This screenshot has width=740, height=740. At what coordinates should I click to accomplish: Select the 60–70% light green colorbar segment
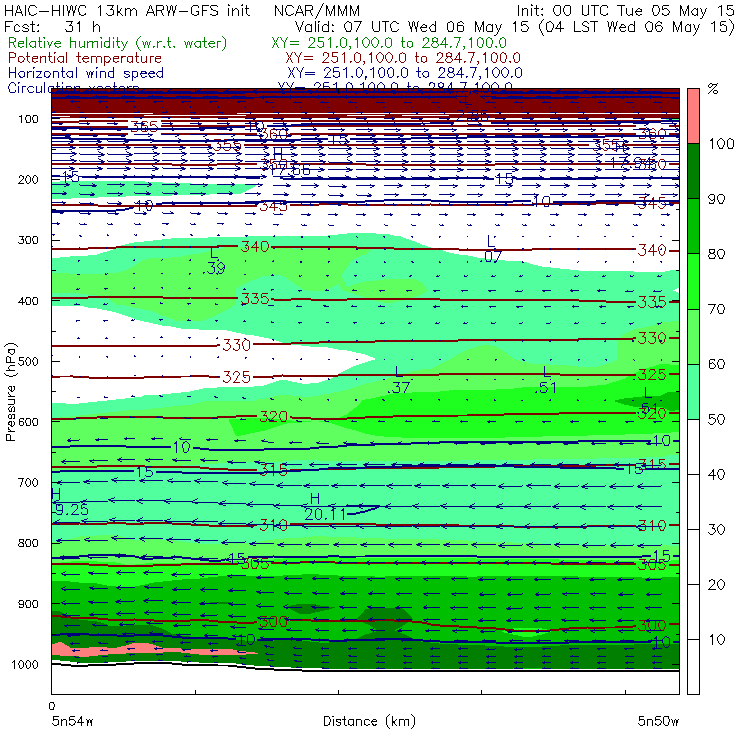point(693,336)
